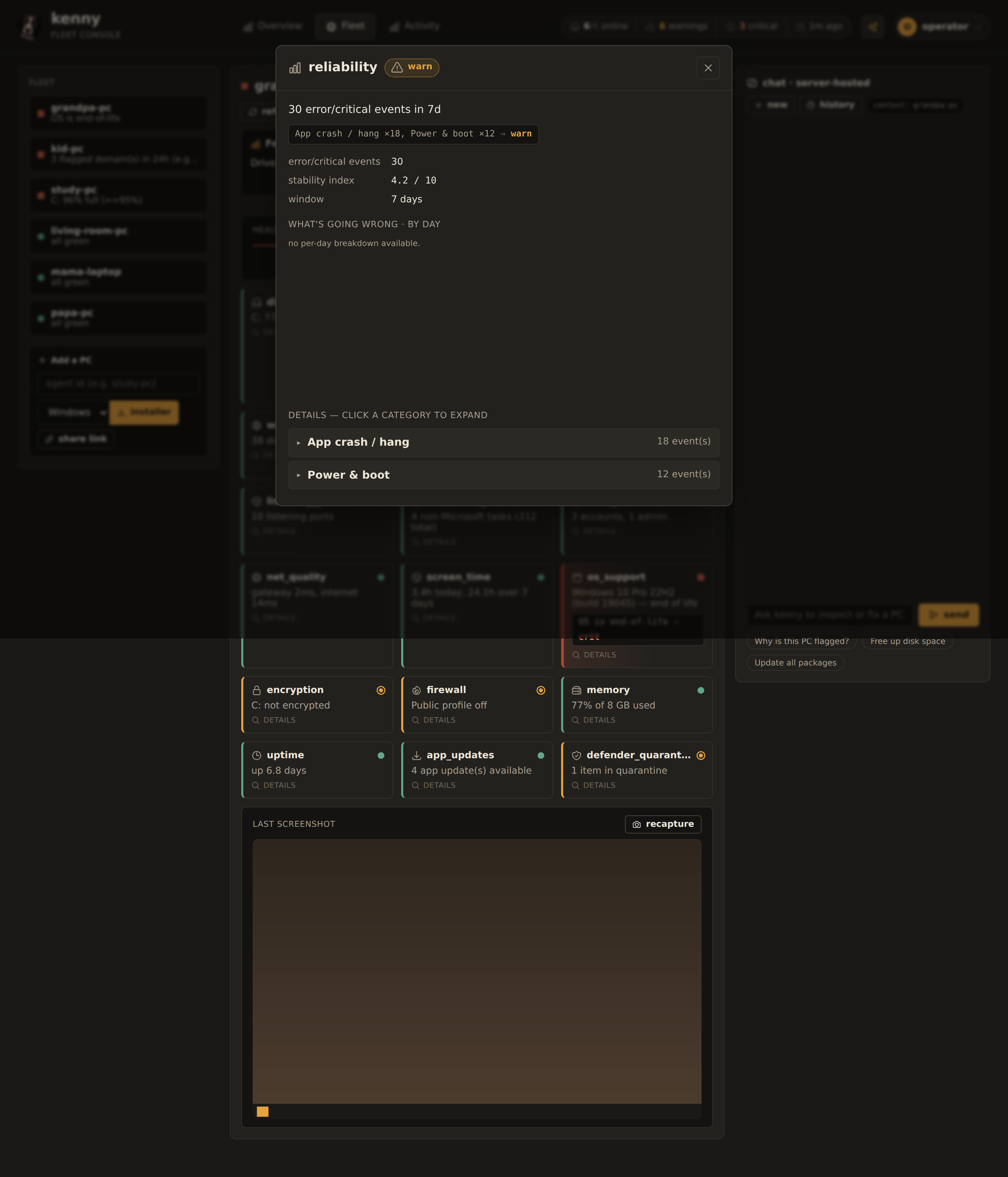Select the stability index value '4.2 / 10'
1008x1177 pixels.
pos(413,180)
